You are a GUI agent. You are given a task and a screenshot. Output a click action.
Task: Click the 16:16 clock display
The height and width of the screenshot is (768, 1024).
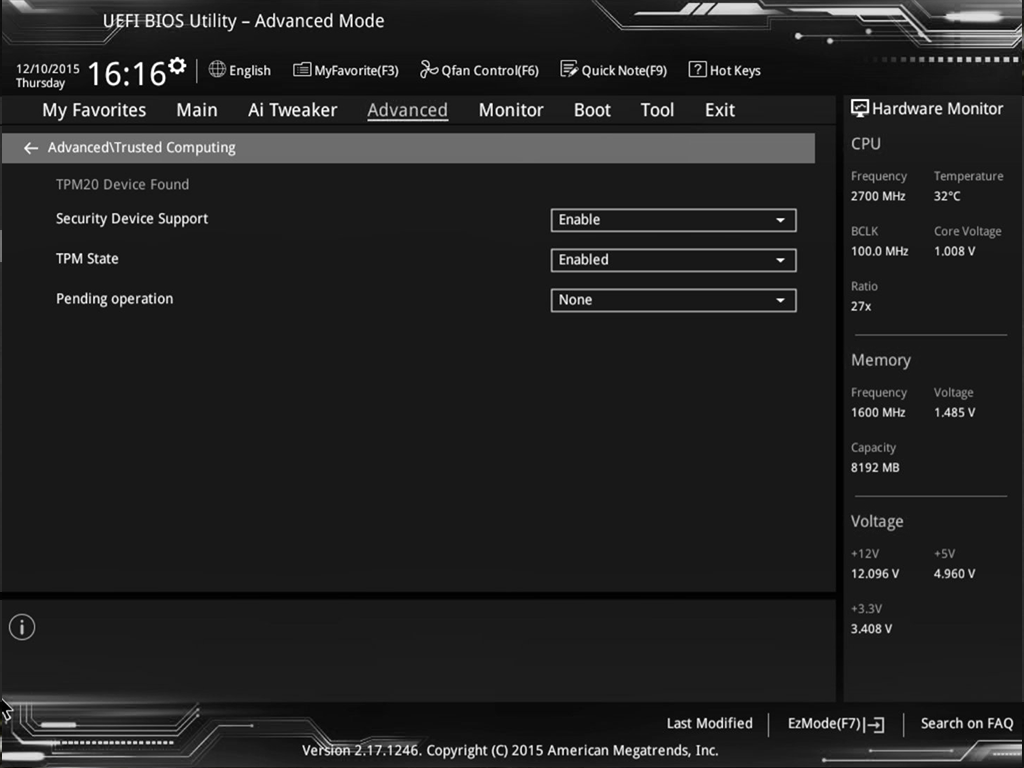(127, 74)
